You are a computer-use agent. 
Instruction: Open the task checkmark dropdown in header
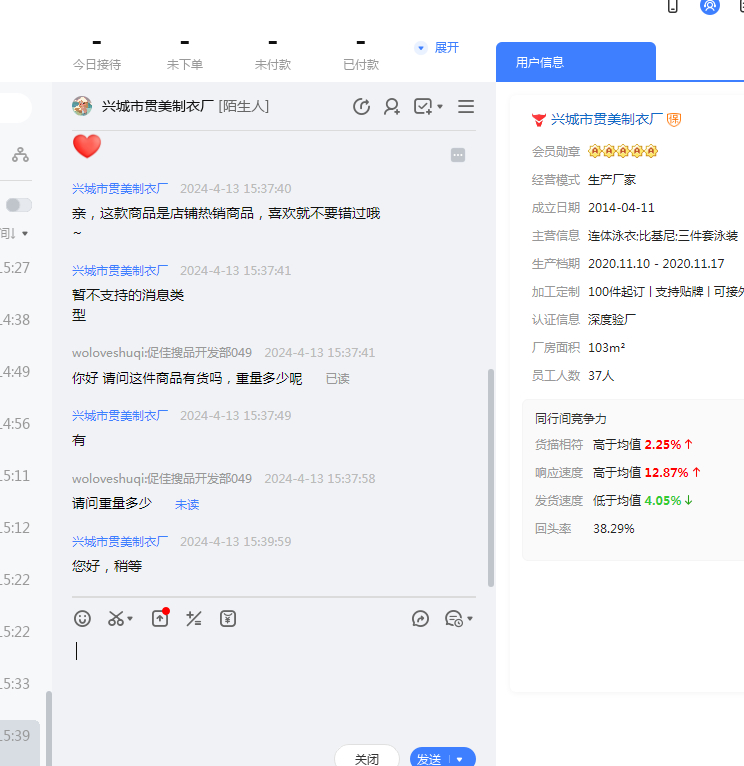(428, 107)
